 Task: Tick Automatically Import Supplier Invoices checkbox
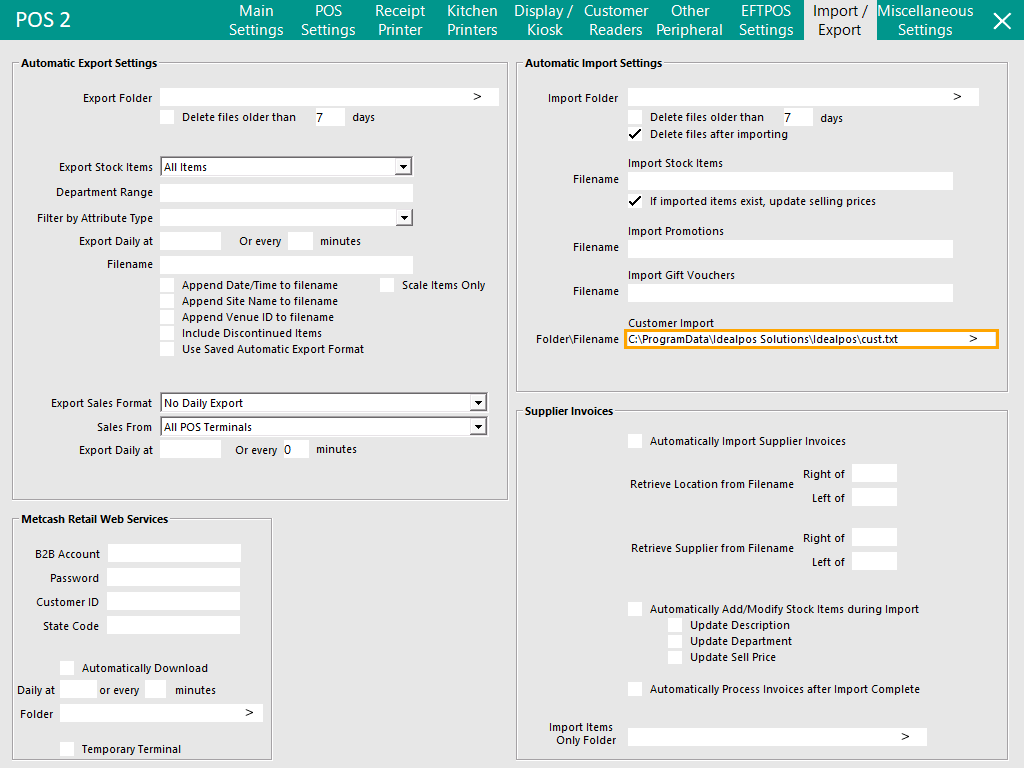click(x=635, y=441)
